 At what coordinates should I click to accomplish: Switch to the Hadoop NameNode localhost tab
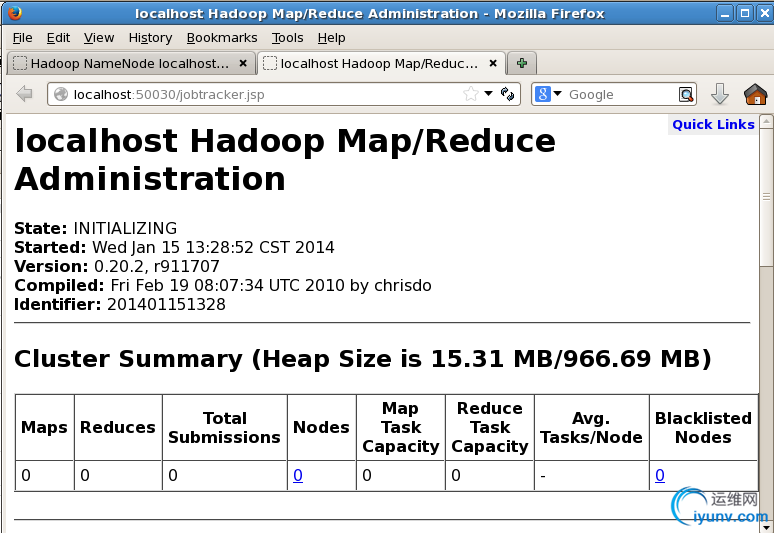pos(131,63)
